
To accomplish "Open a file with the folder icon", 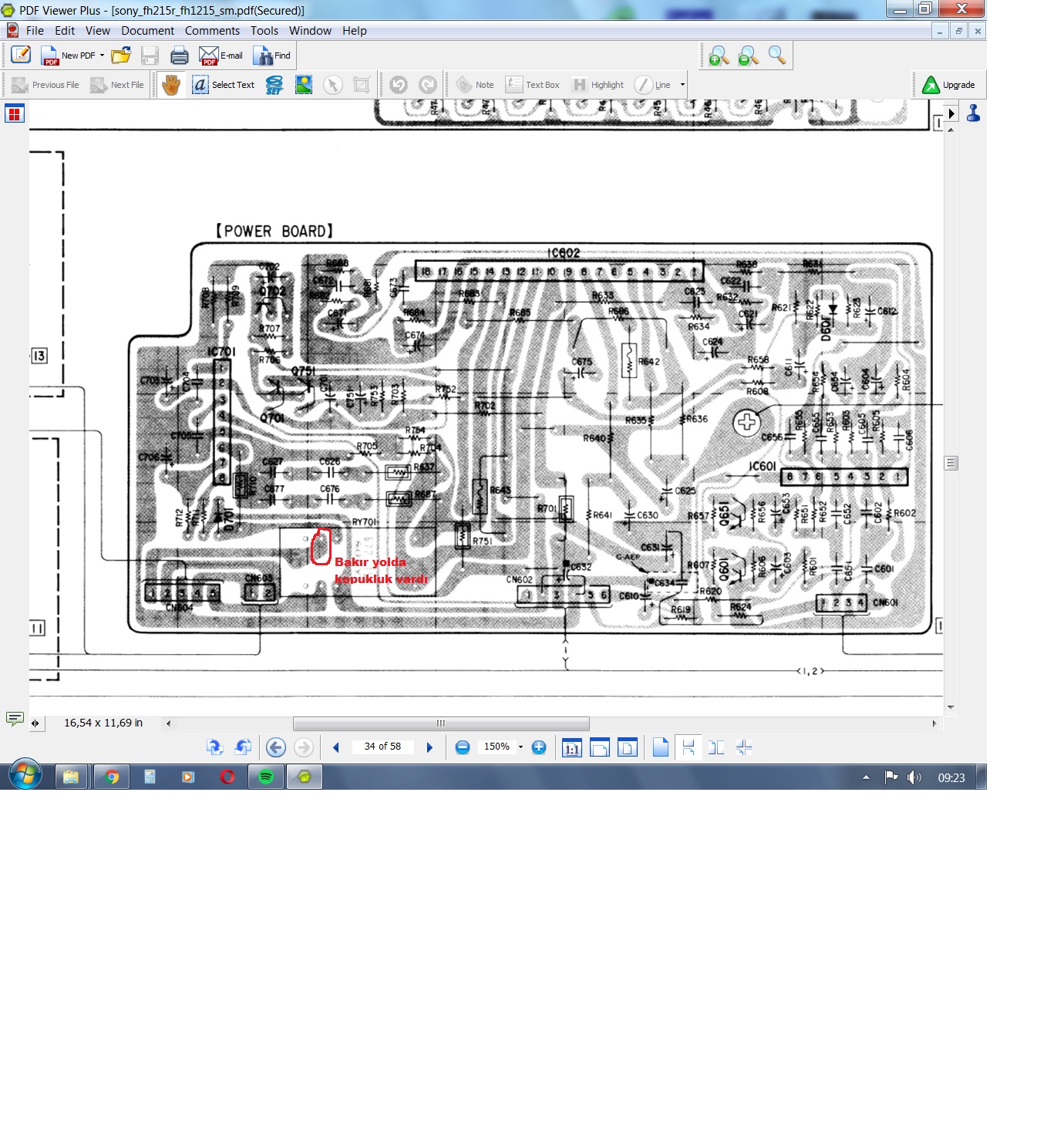I will tap(121, 56).
